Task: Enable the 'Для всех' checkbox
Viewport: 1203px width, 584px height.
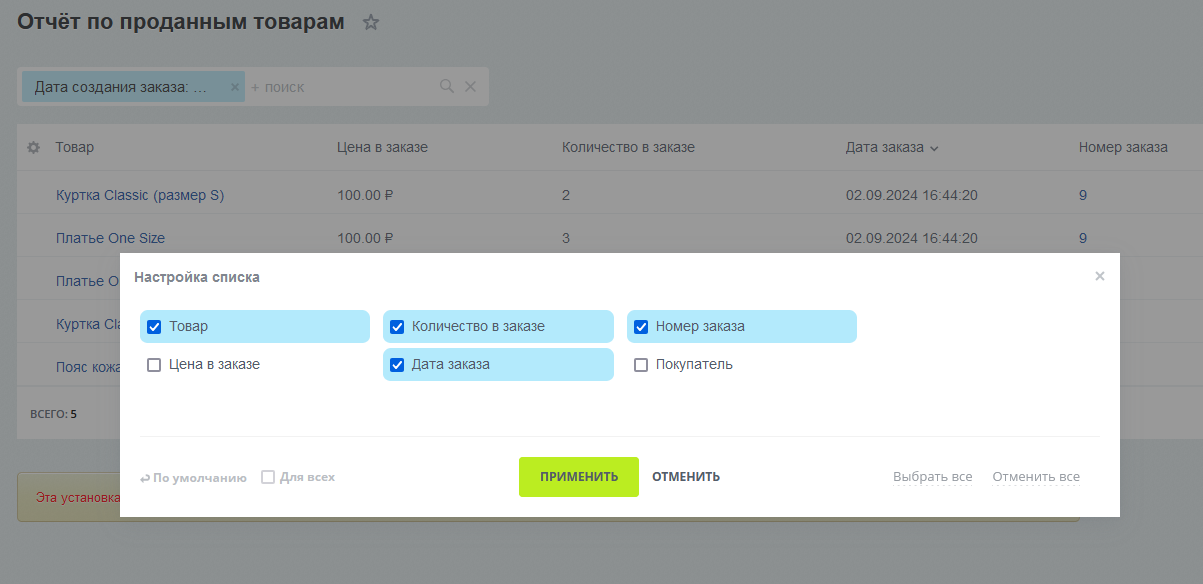Action: 268,477
